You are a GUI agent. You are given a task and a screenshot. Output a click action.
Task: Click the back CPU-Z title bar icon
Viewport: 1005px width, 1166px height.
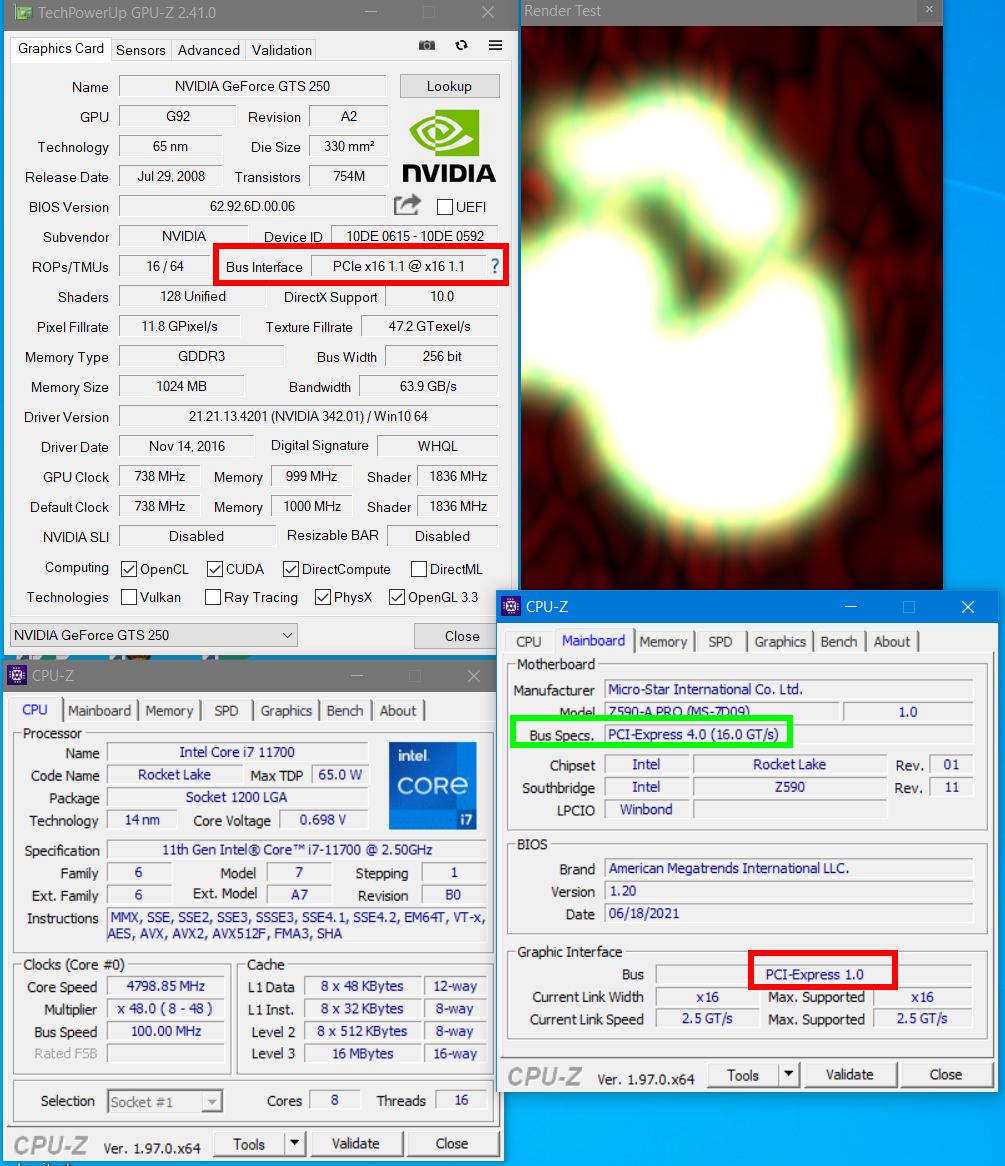(x=16, y=675)
